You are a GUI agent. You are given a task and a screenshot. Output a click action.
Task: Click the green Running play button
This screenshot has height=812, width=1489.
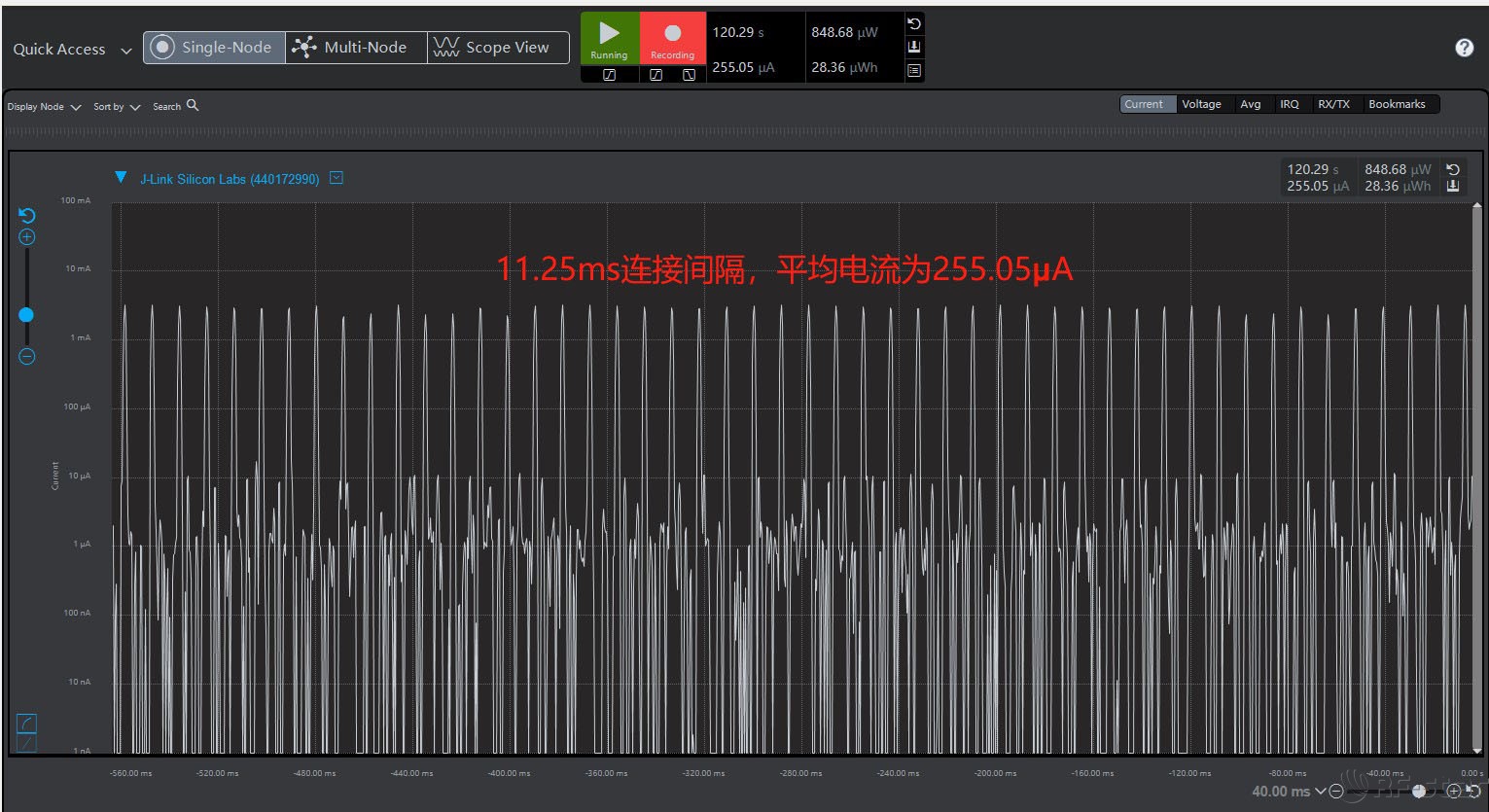point(609,39)
